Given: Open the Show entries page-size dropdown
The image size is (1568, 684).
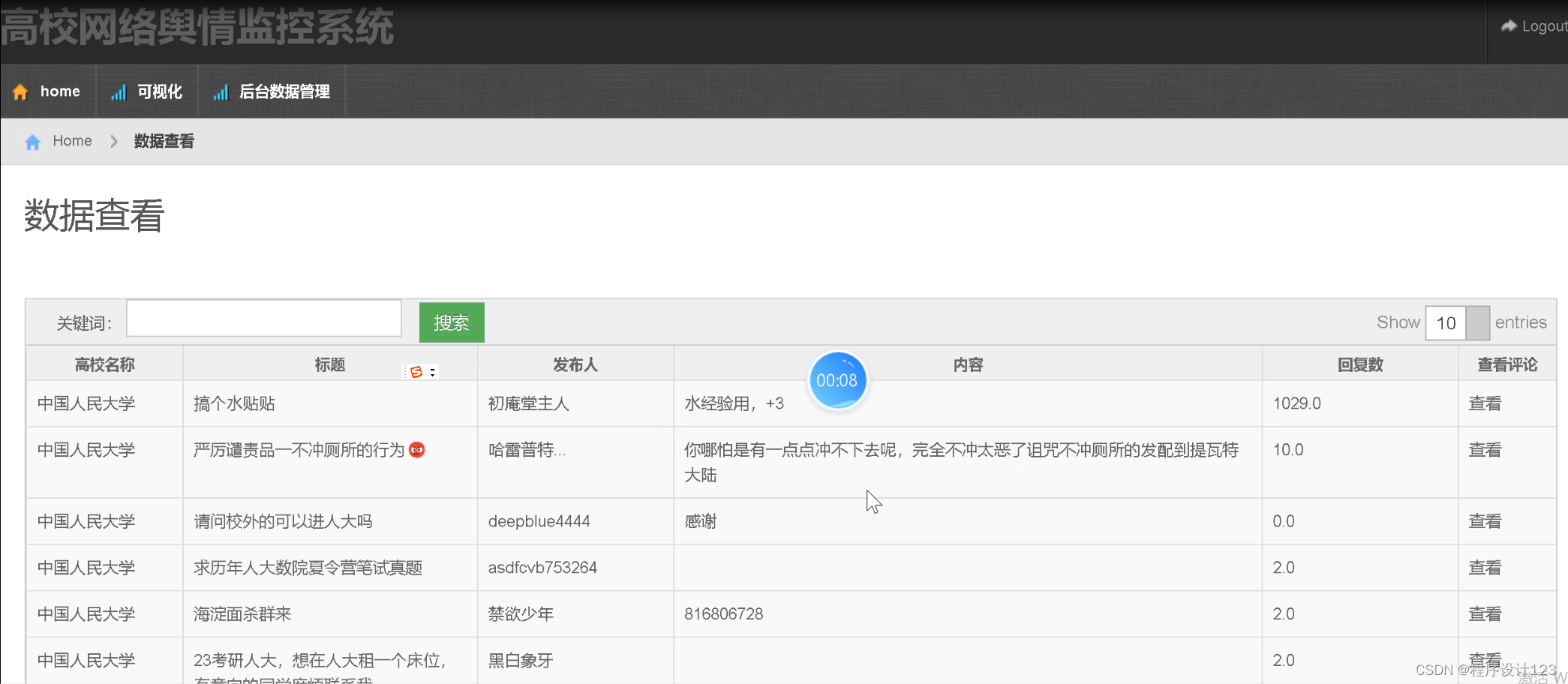Looking at the screenshot, I should pos(1475,322).
